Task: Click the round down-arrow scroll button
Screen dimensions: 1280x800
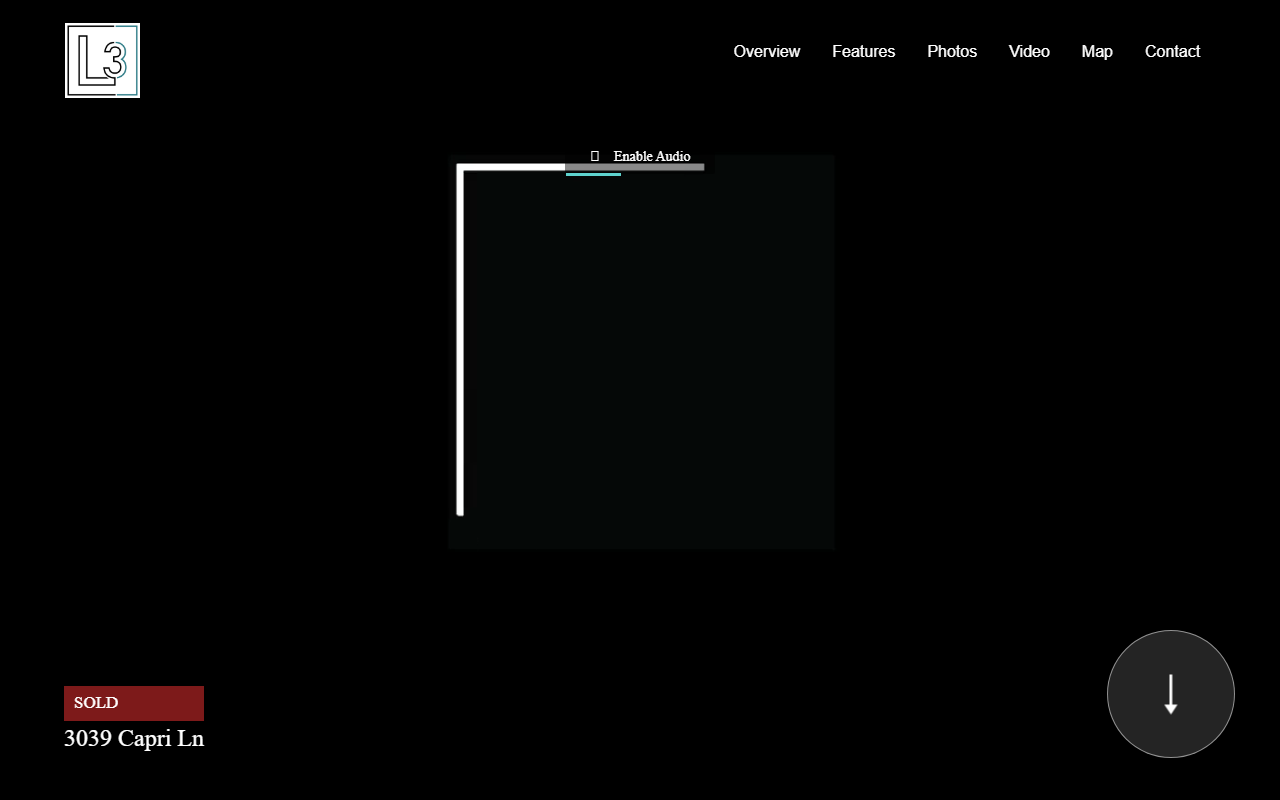Action: pyautogui.click(x=1171, y=694)
